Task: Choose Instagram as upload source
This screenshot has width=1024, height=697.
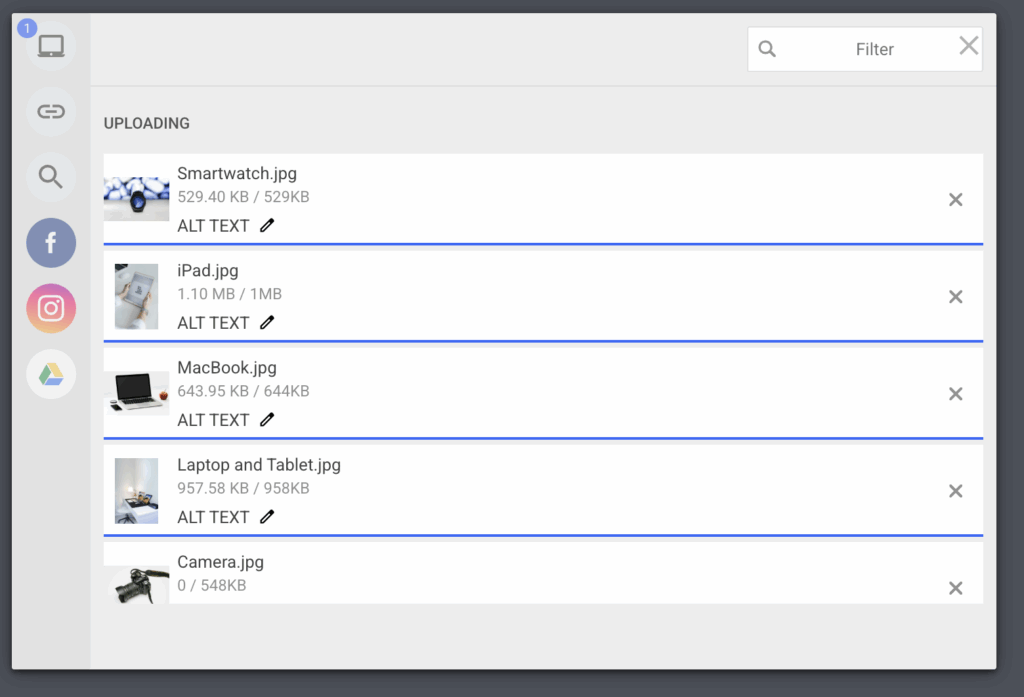Action: [51, 308]
